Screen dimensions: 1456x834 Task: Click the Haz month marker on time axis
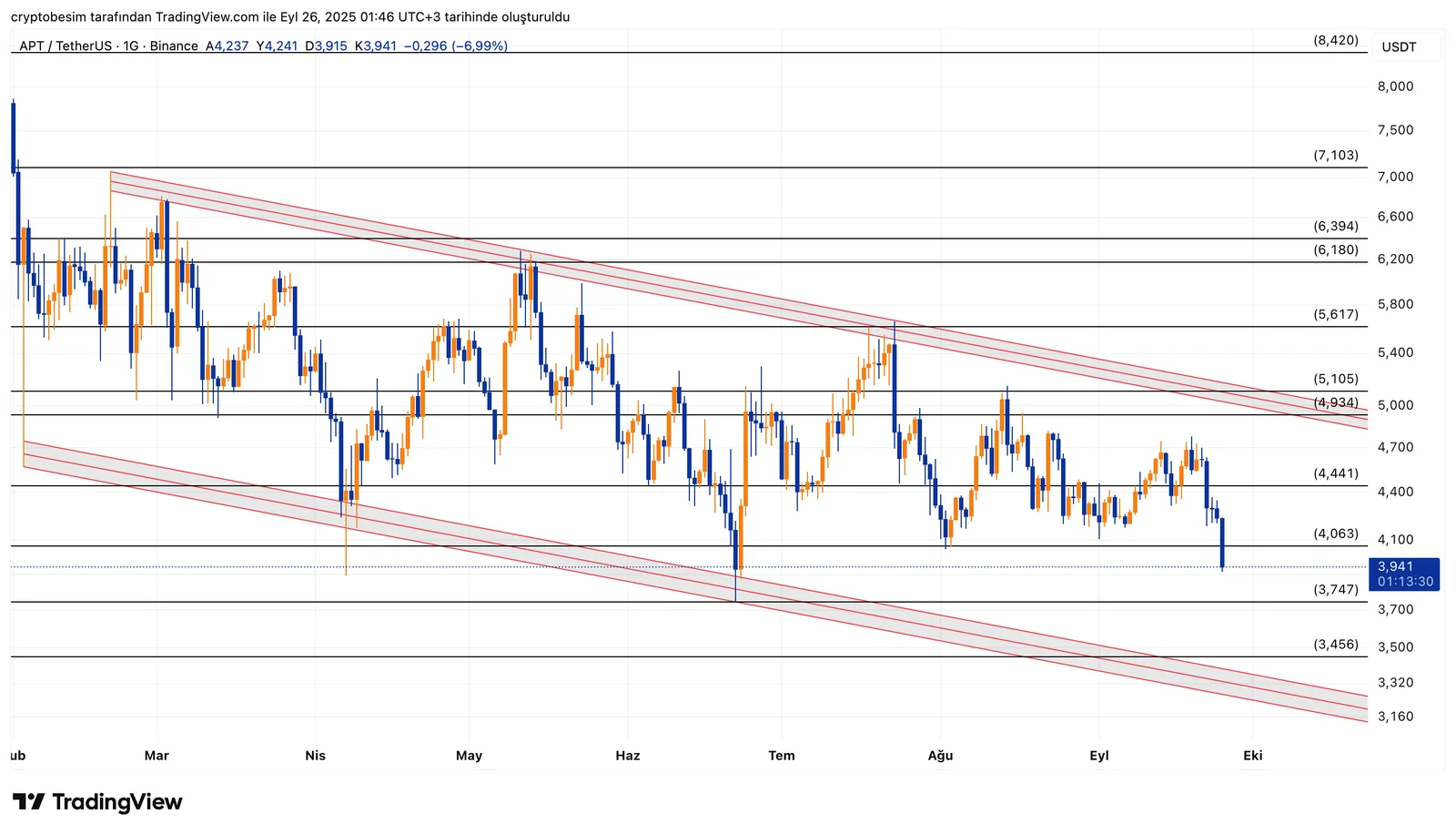tap(627, 756)
